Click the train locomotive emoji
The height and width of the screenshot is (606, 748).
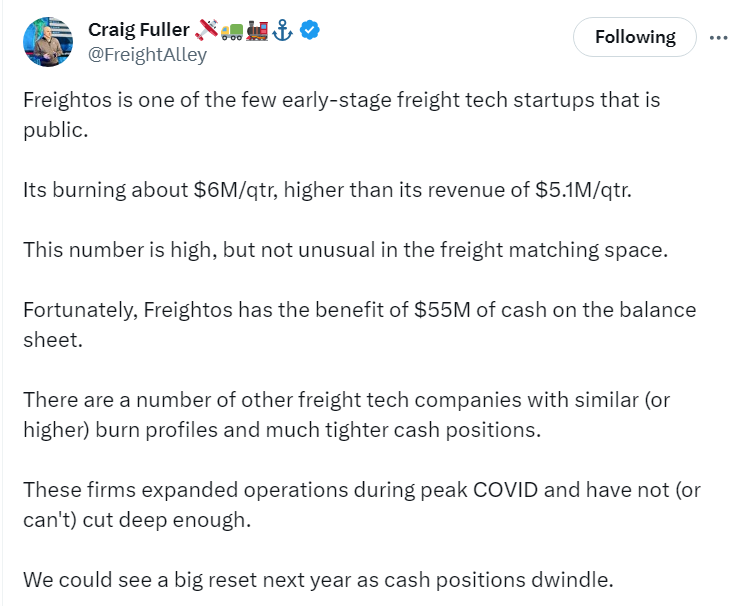point(257,30)
